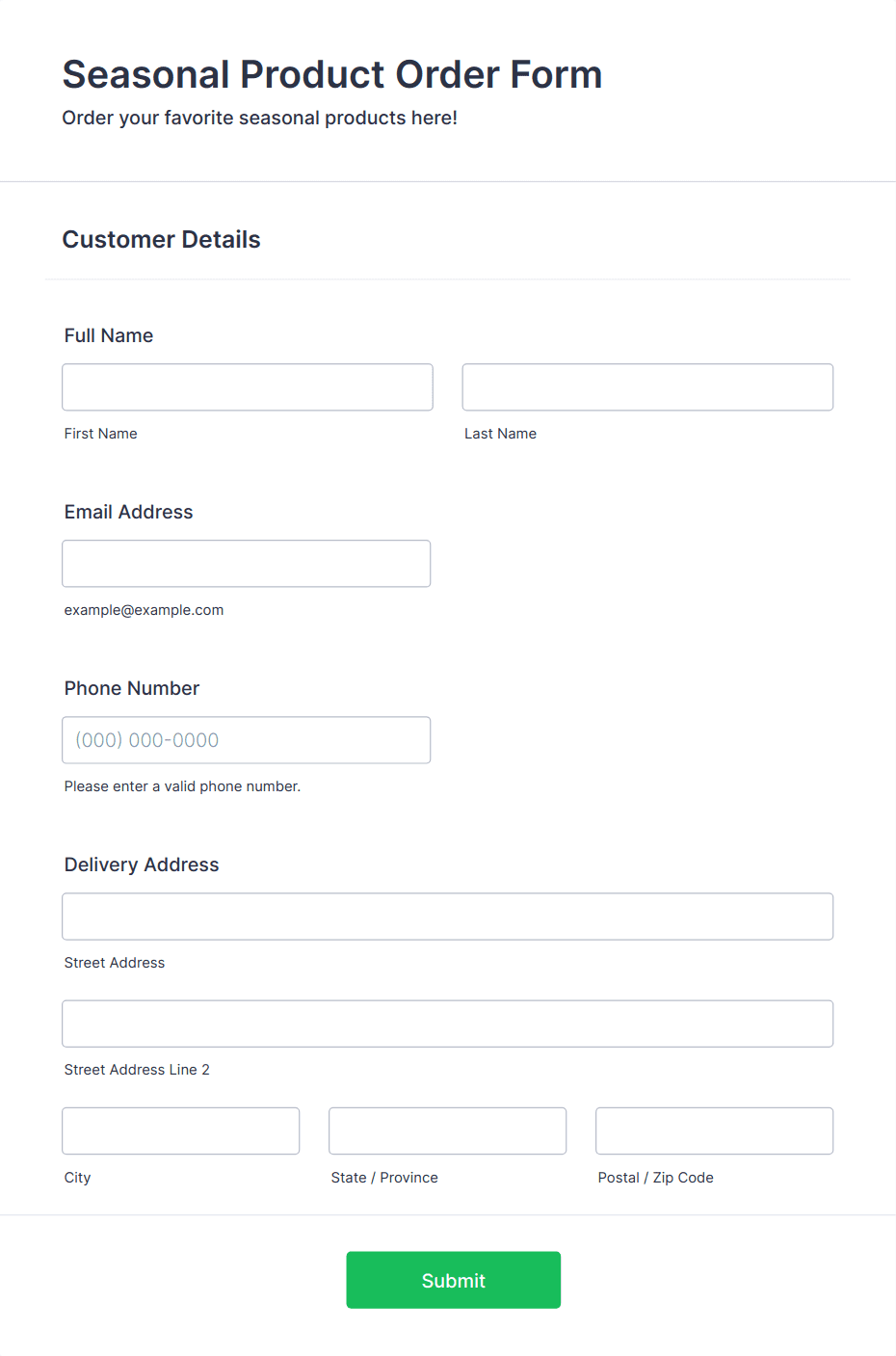Click the example@example.com hint text

145,610
